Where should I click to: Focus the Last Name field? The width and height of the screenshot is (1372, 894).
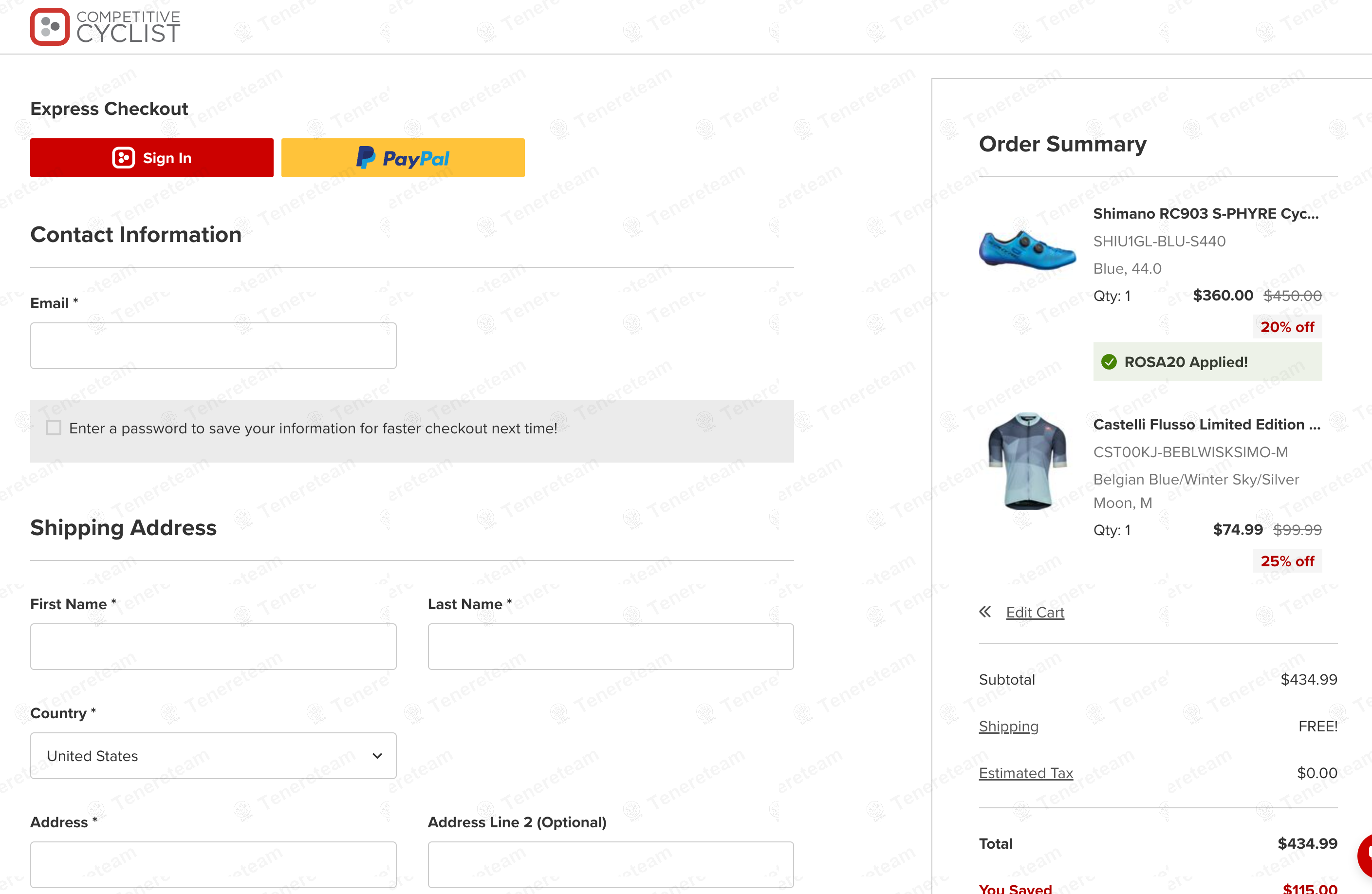610,646
